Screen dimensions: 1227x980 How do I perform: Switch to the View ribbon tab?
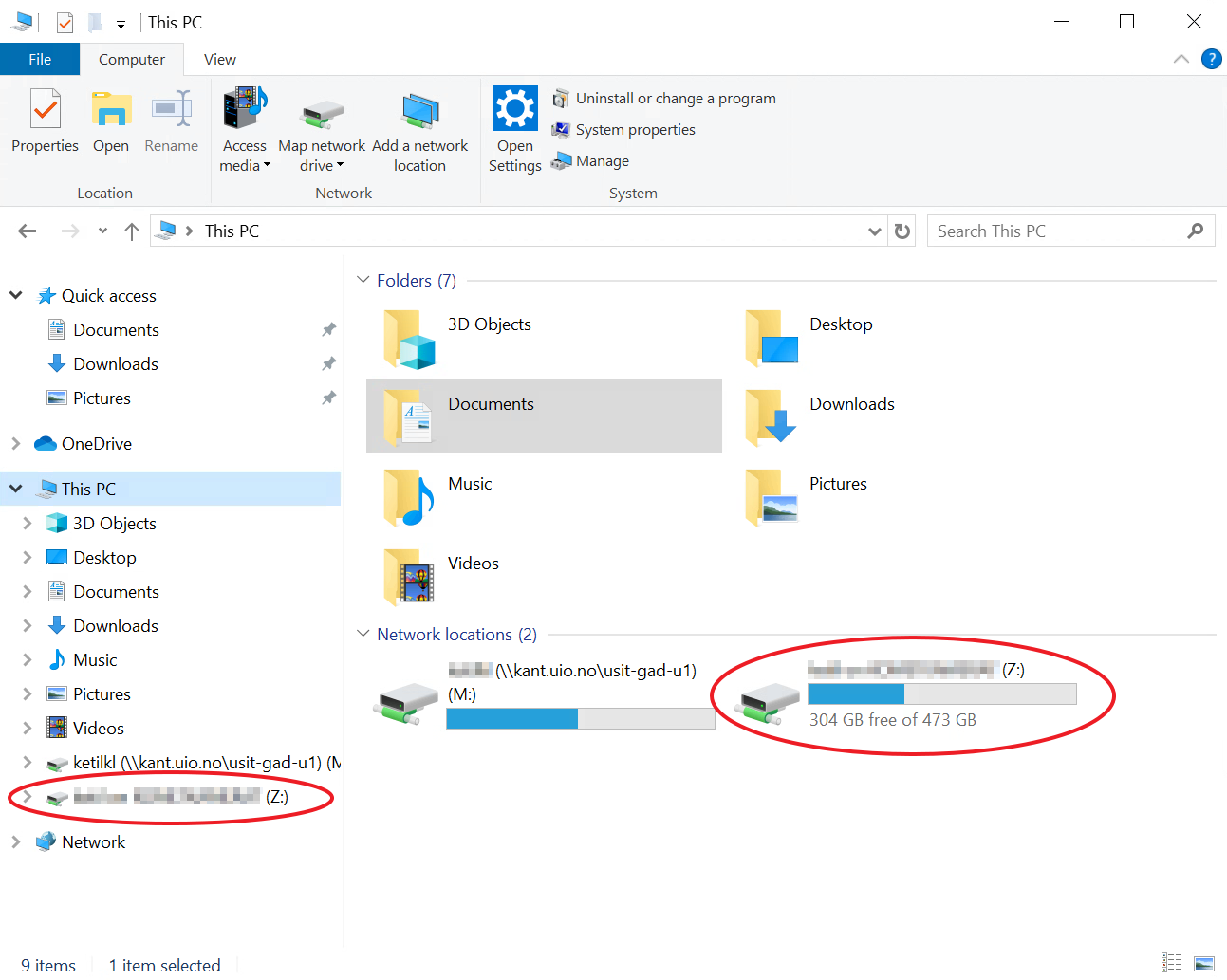pyautogui.click(x=220, y=59)
